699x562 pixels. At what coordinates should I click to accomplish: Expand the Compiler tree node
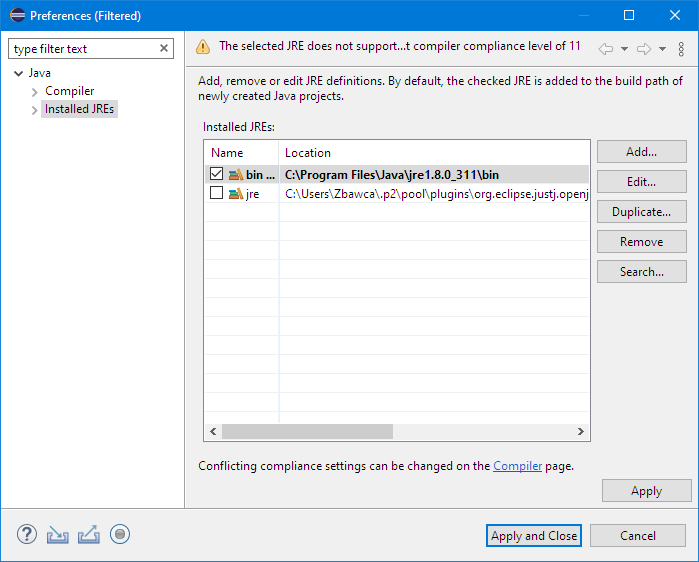(x=35, y=91)
